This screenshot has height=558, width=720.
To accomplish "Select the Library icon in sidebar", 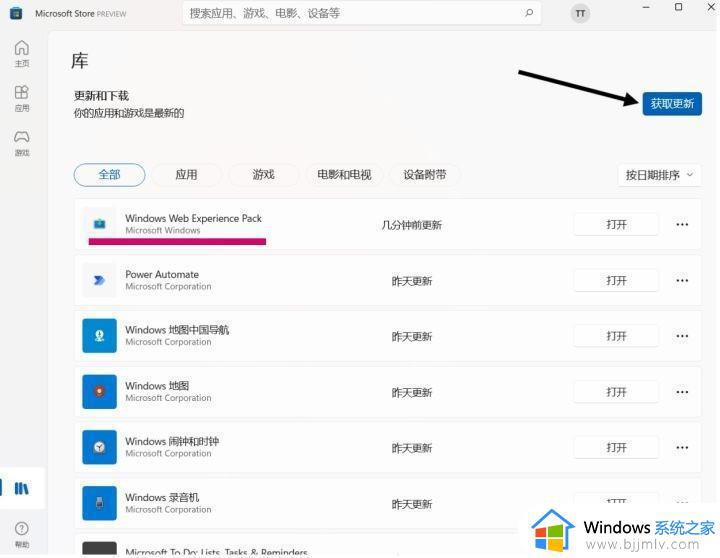I will [22, 488].
